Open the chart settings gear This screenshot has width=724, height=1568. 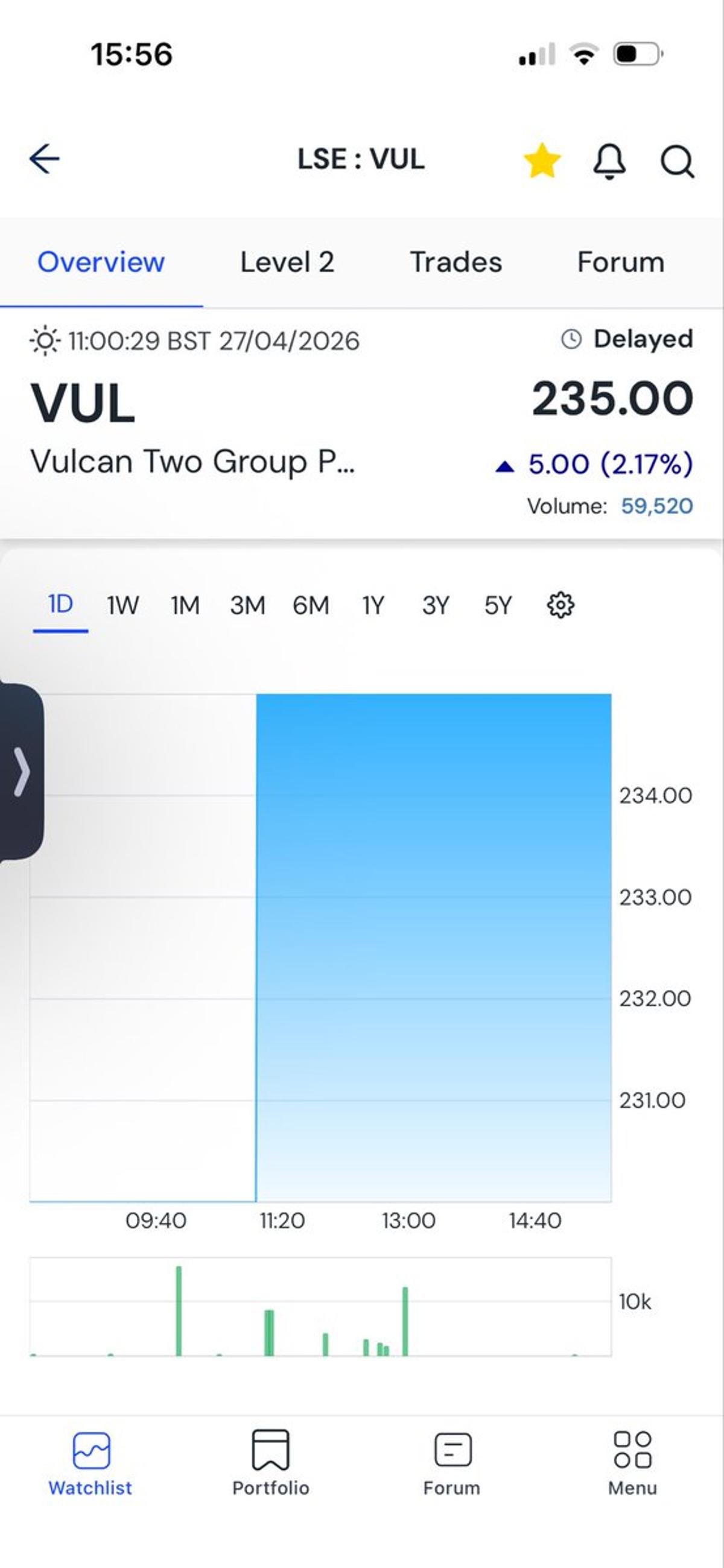pos(560,605)
